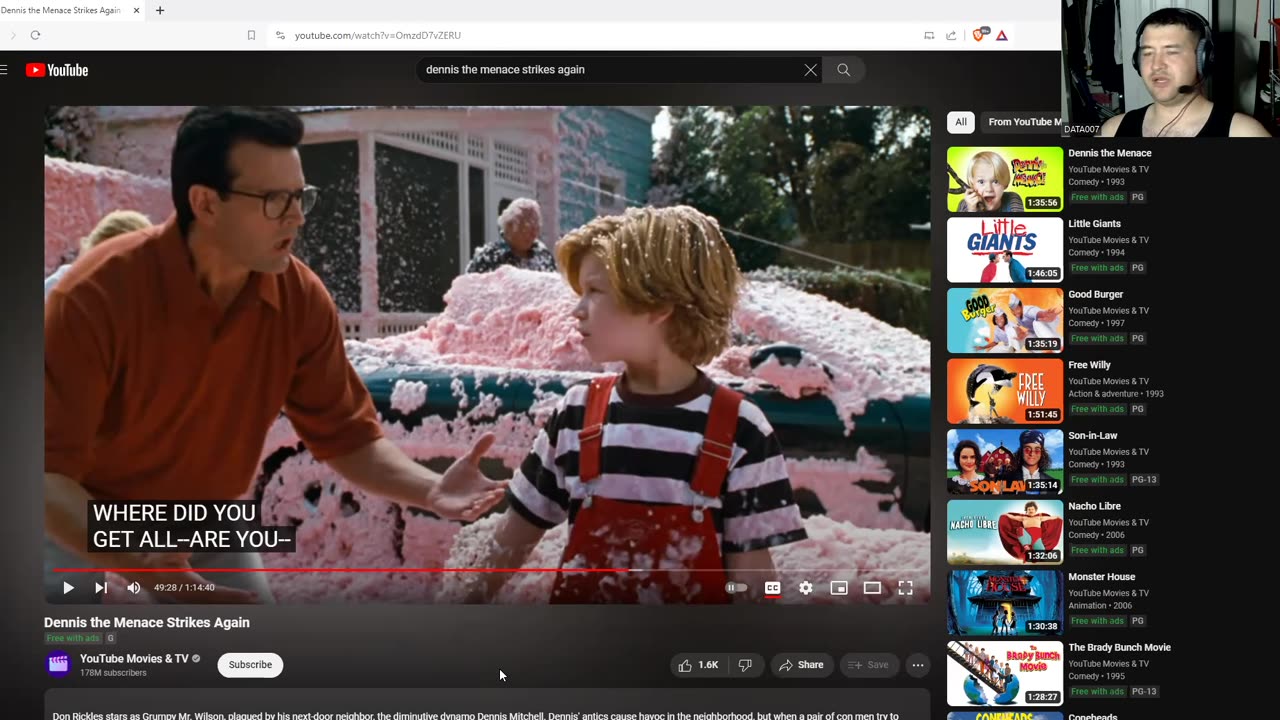This screenshot has height=720, width=1280.
Task: Play the video
Action: [x=68, y=588]
